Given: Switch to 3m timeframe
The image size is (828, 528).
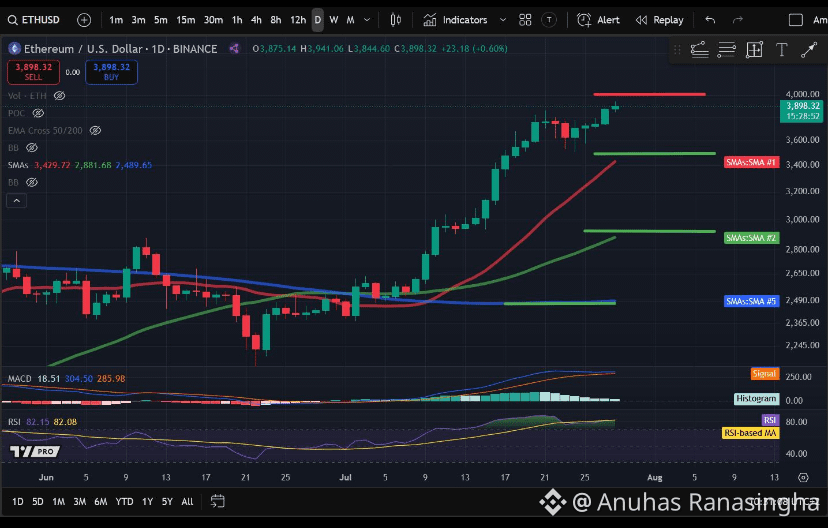Looking at the screenshot, I should 138,20.
